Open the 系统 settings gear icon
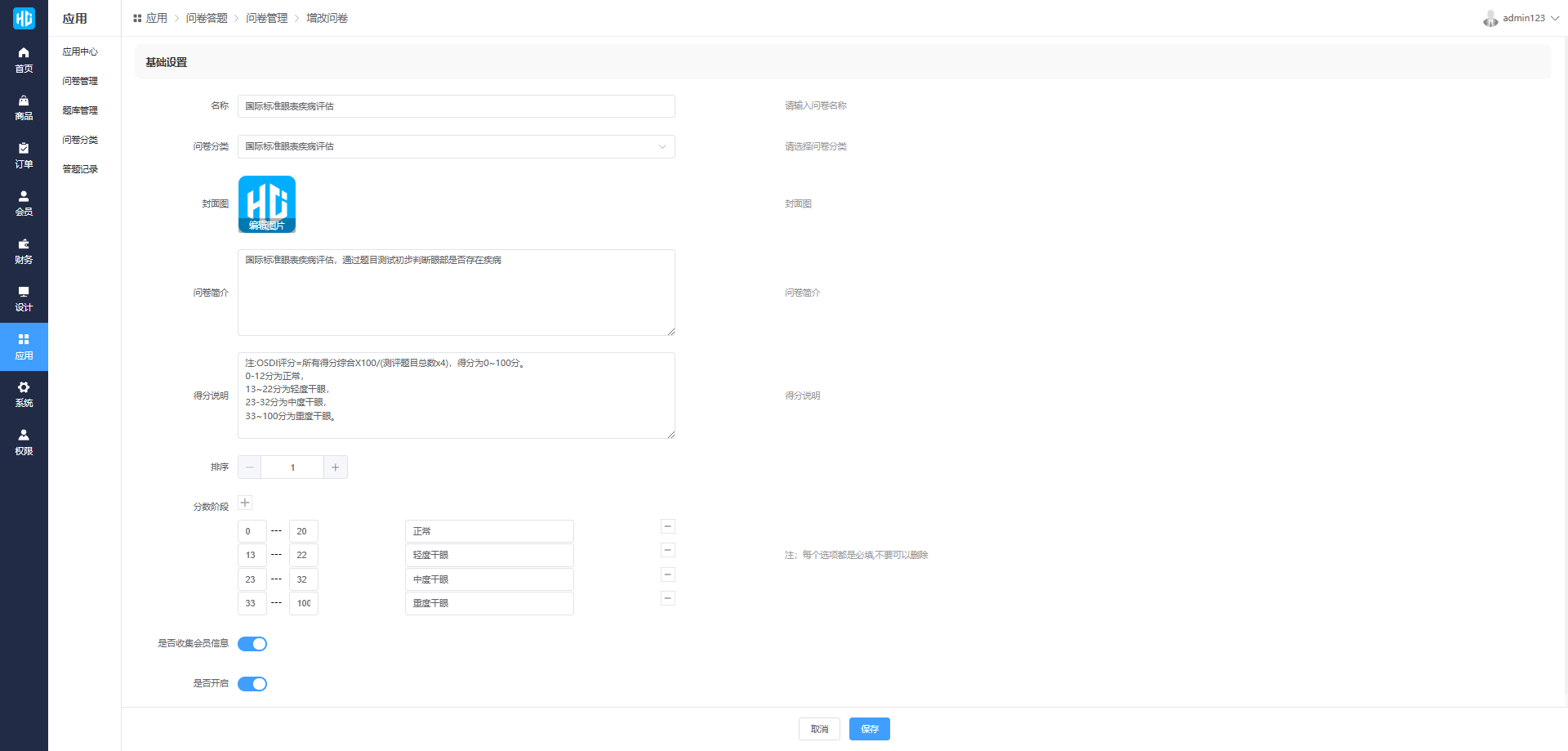Viewport: 1568px width, 751px height. click(x=24, y=387)
